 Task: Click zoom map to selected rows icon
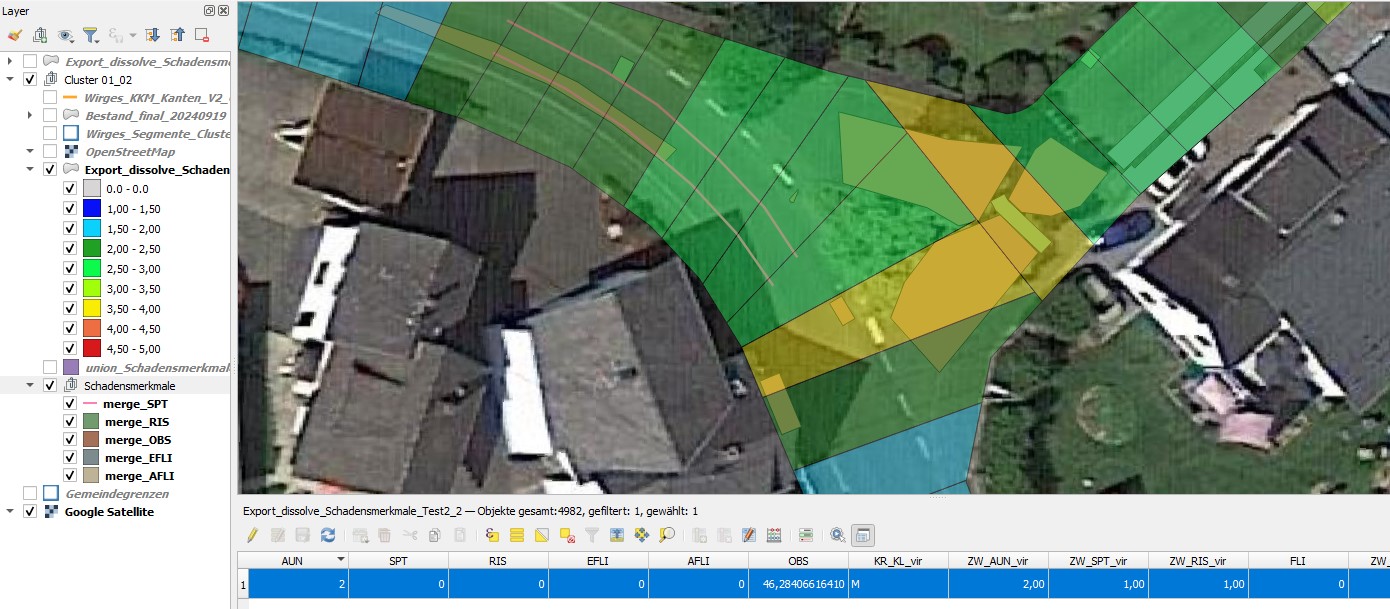666,535
